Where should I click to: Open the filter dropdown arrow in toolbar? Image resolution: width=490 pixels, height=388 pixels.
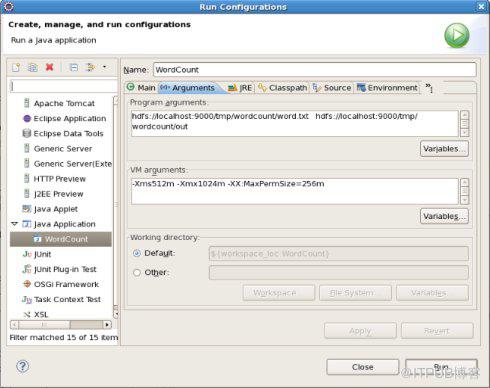coord(104,67)
